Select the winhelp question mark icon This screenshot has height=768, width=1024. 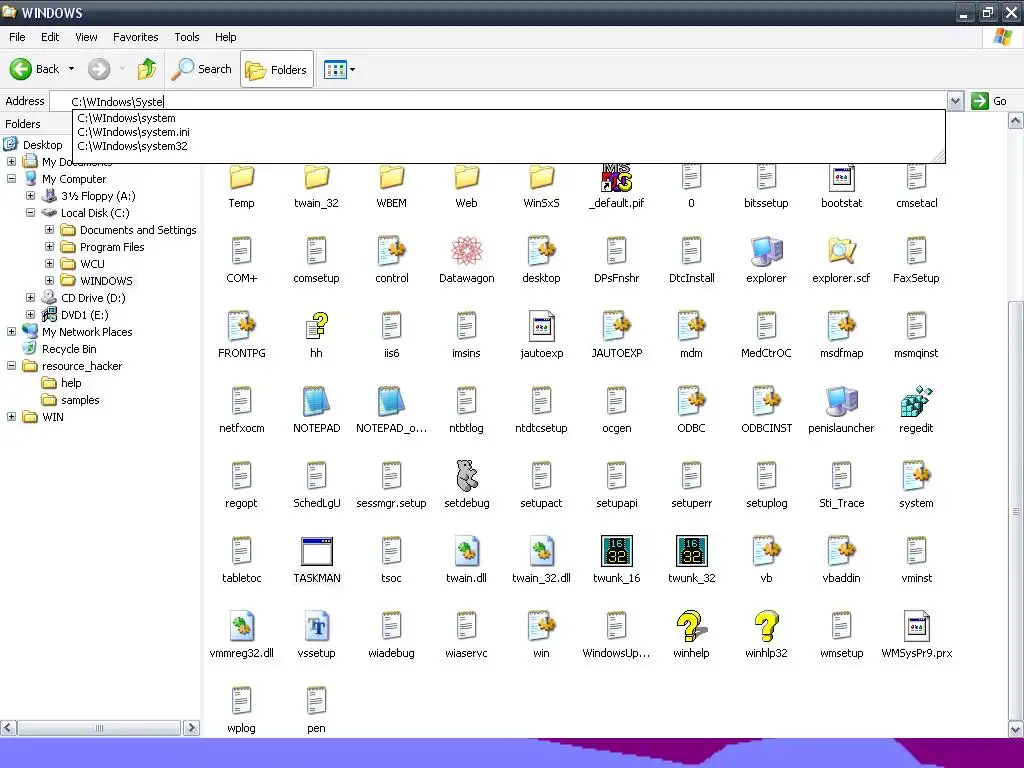(691, 626)
